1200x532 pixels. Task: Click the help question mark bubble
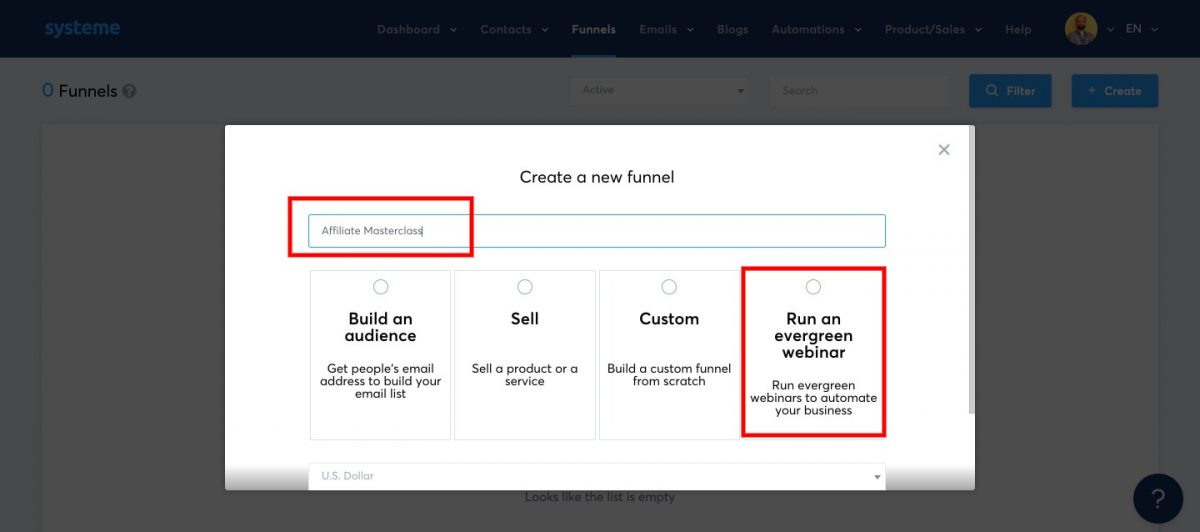click(x=1158, y=498)
